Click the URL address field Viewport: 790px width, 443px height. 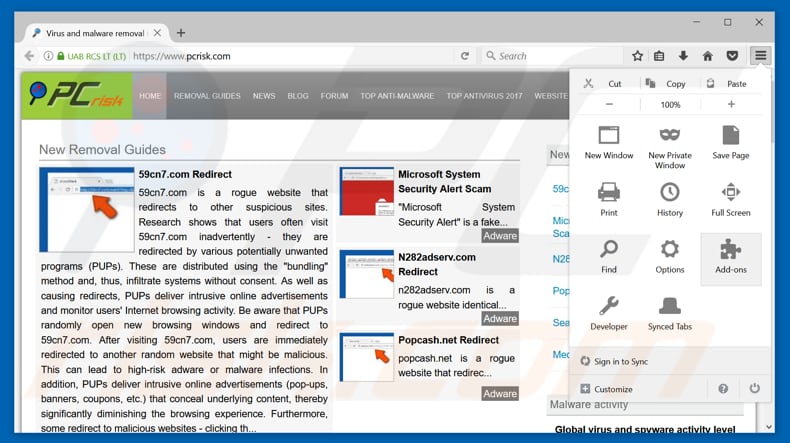click(x=292, y=56)
